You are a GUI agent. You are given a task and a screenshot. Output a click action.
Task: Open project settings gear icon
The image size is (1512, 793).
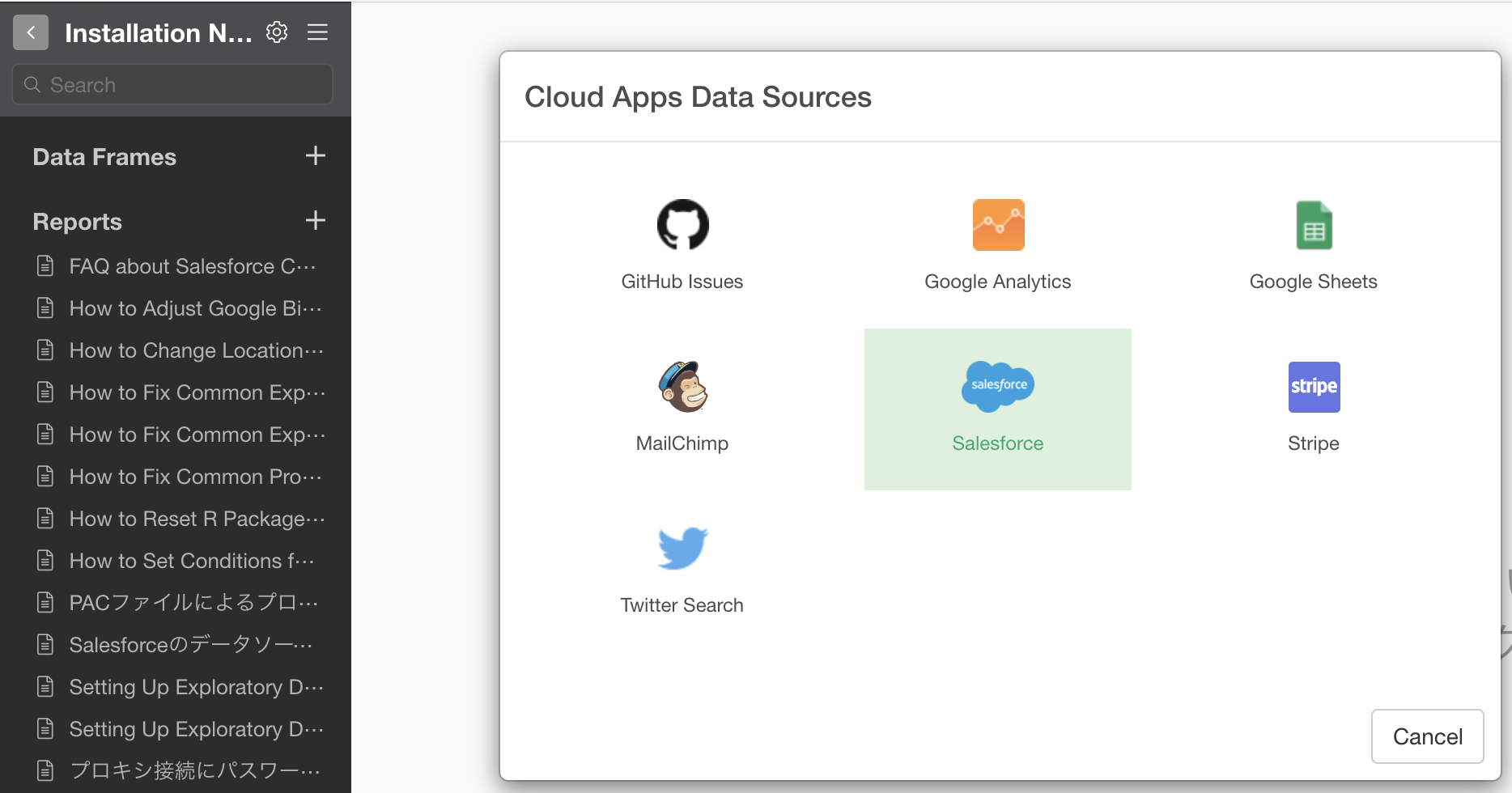(x=277, y=32)
